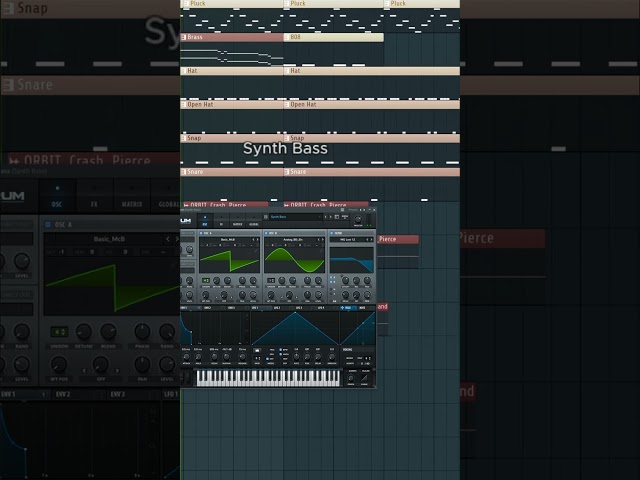Open the Synth Bass preset name dropdown
The height and width of the screenshot is (480, 640).
point(296,217)
